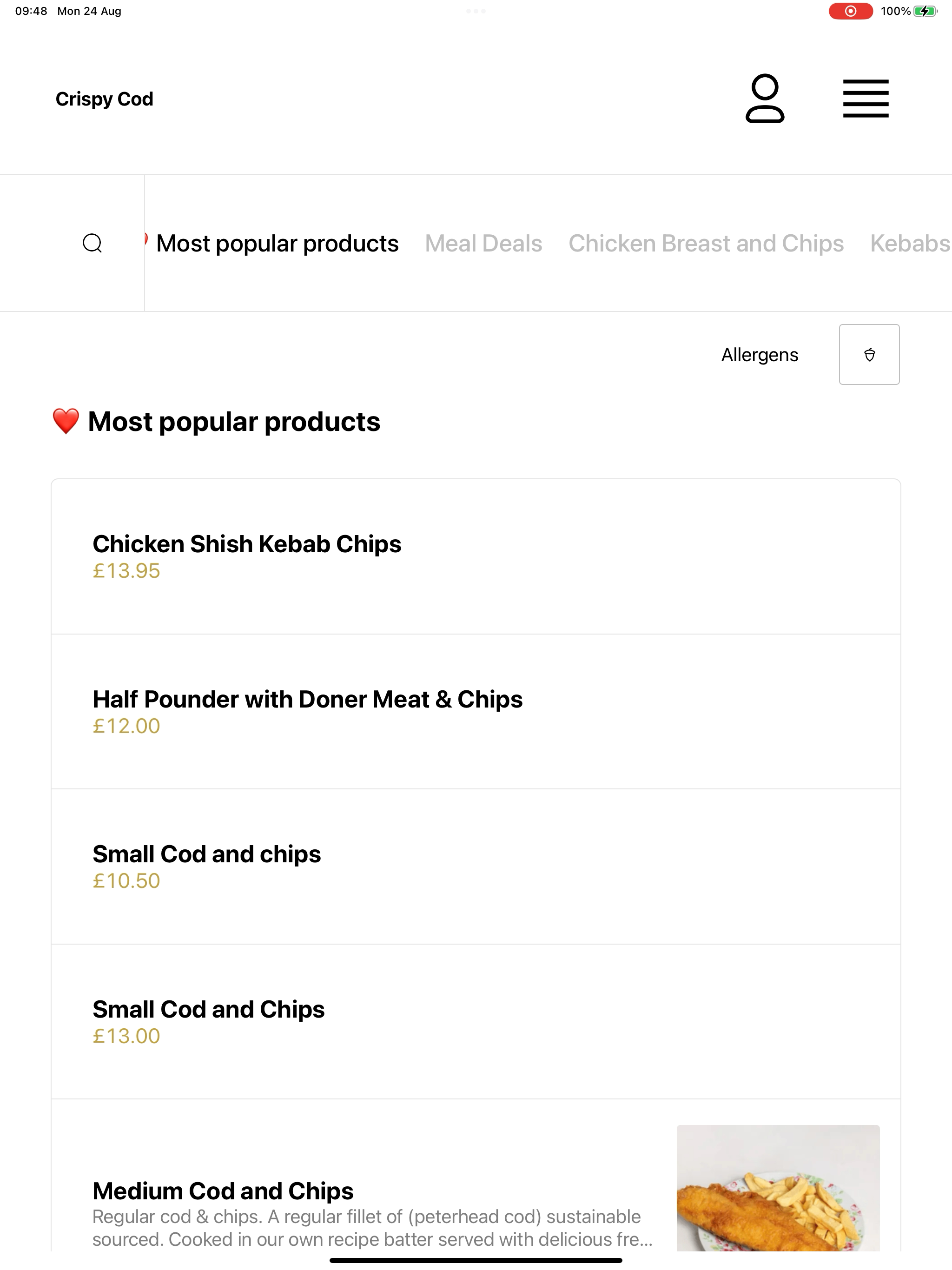The width and height of the screenshot is (952, 1270).
Task: Switch to the Meal Deals tab
Action: click(483, 244)
